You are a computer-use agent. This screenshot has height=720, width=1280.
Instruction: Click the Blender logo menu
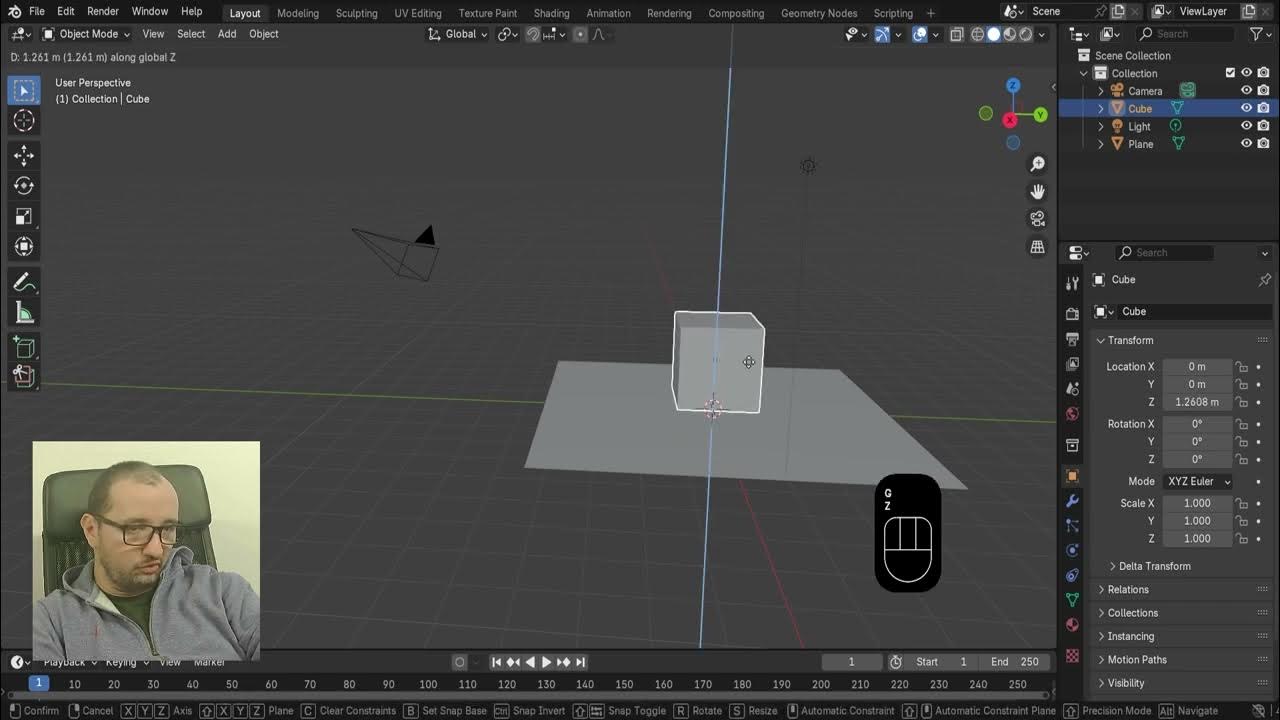14,11
